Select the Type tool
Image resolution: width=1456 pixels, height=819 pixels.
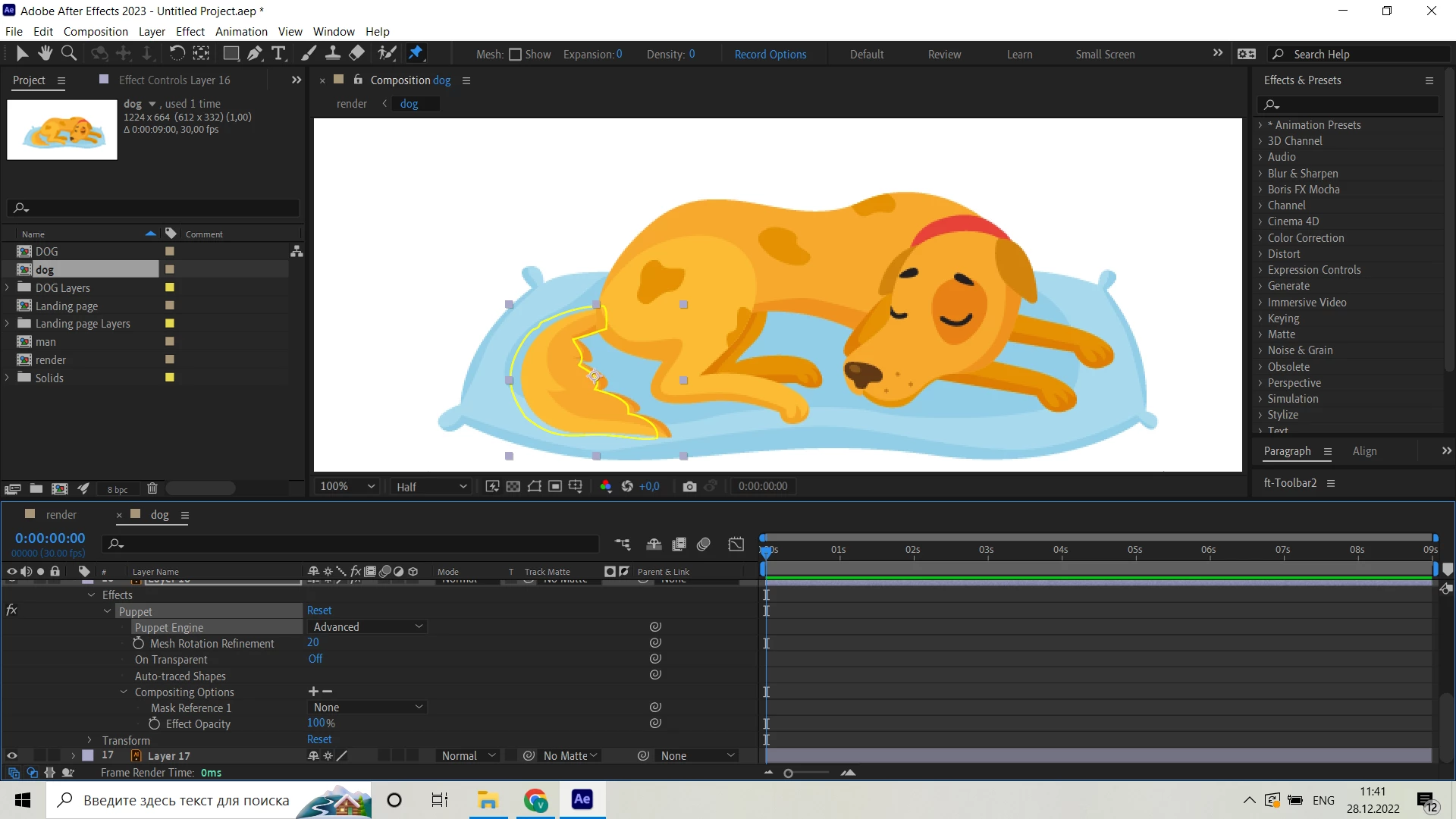[x=278, y=53]
